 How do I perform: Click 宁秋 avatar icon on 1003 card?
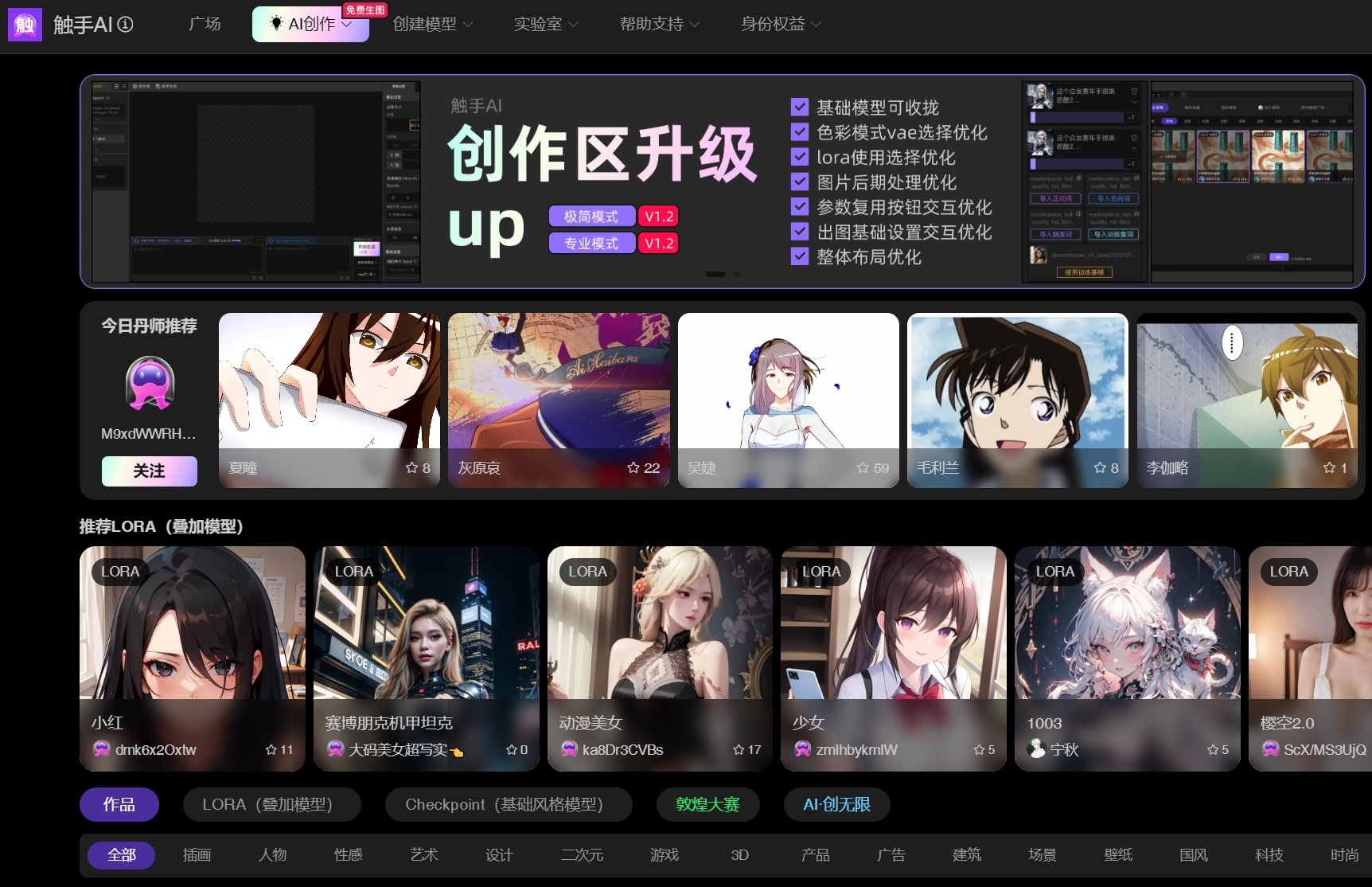pos(1035,749)
